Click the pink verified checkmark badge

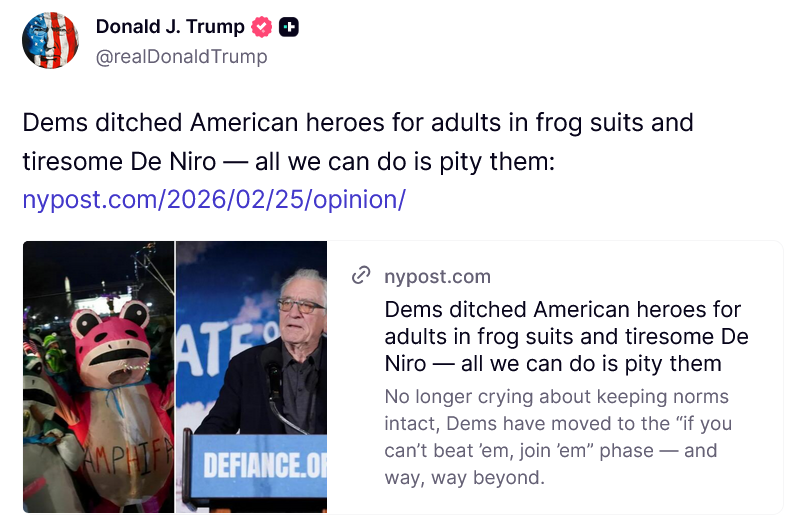click(262, 27)
